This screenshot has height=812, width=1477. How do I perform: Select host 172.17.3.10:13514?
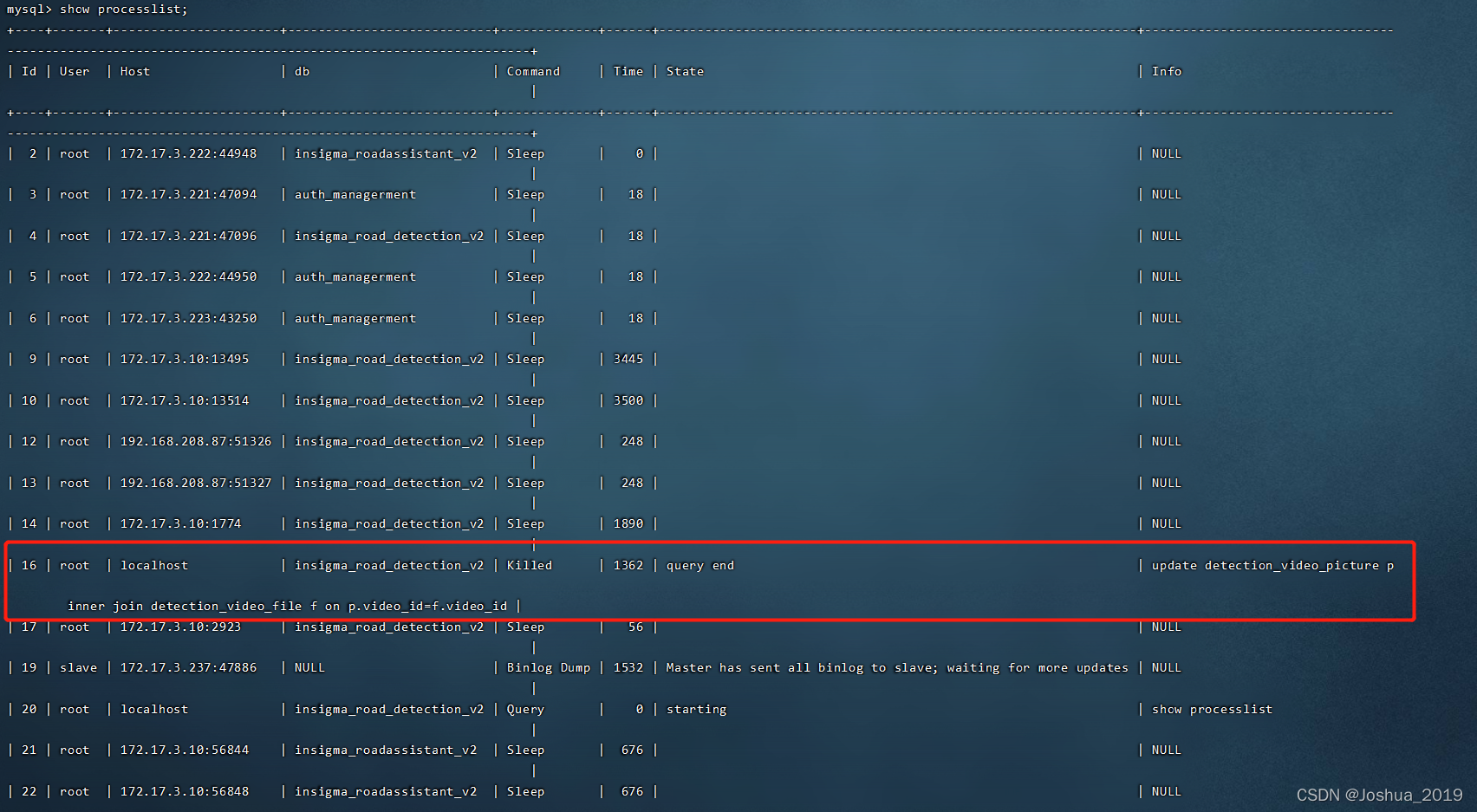[185, 401]
